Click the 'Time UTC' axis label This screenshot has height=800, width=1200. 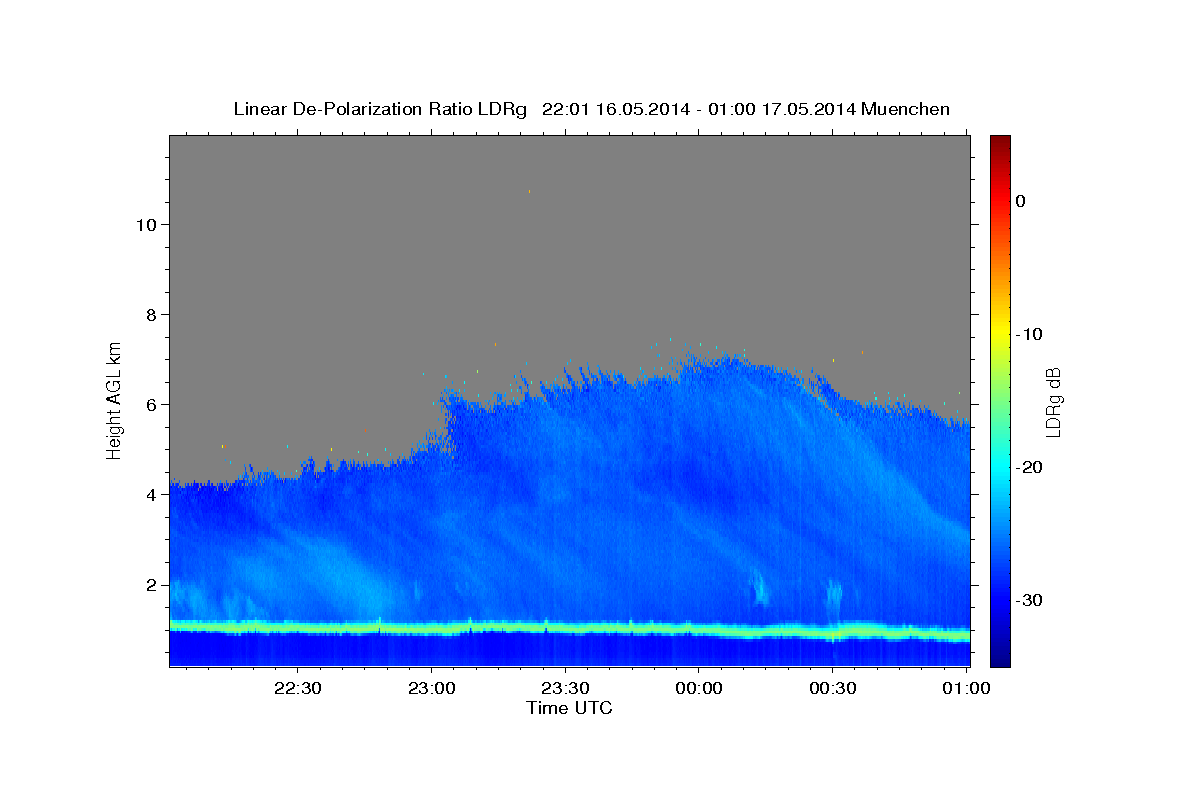569,708
